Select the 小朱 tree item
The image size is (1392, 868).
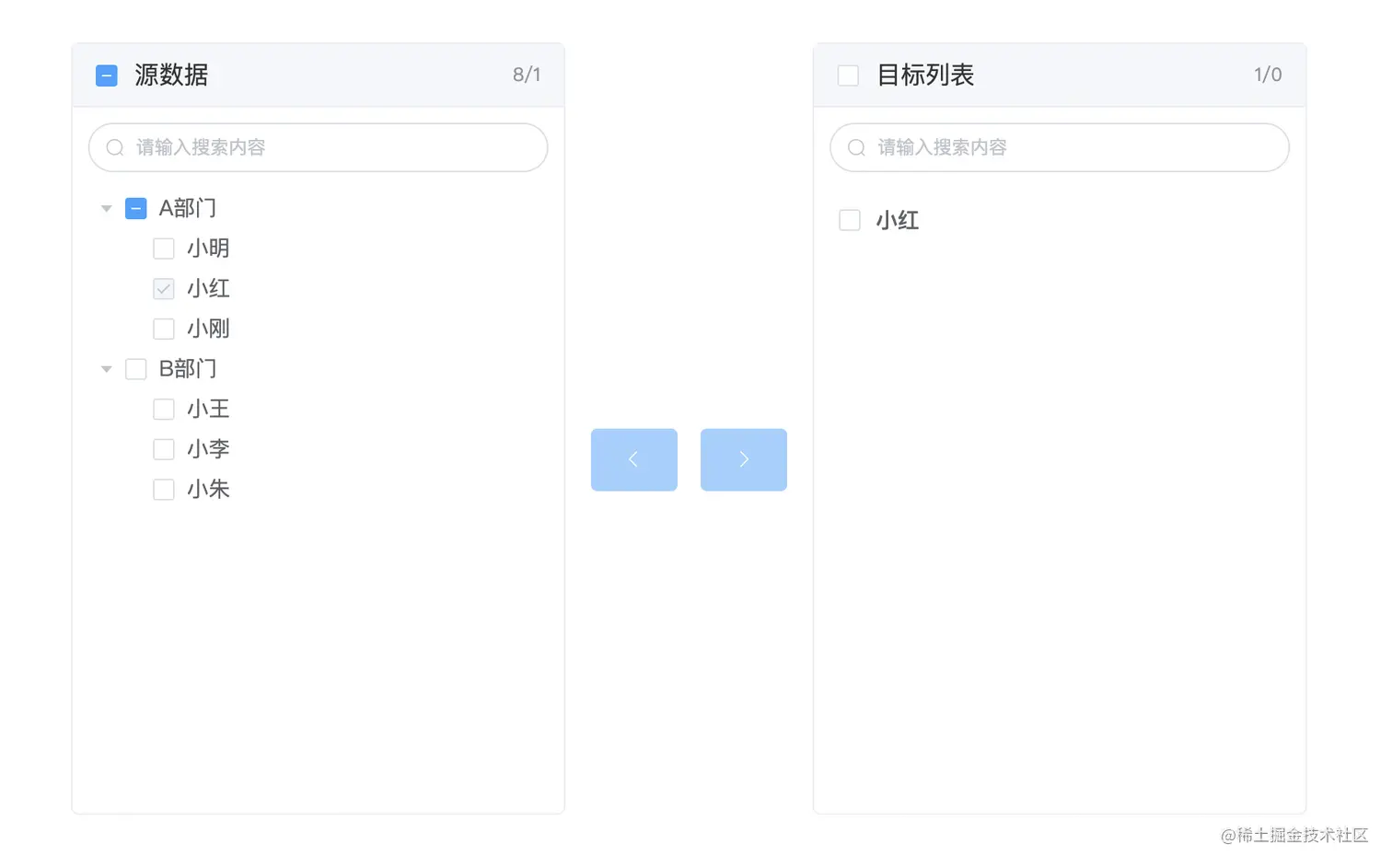(208, 489)
